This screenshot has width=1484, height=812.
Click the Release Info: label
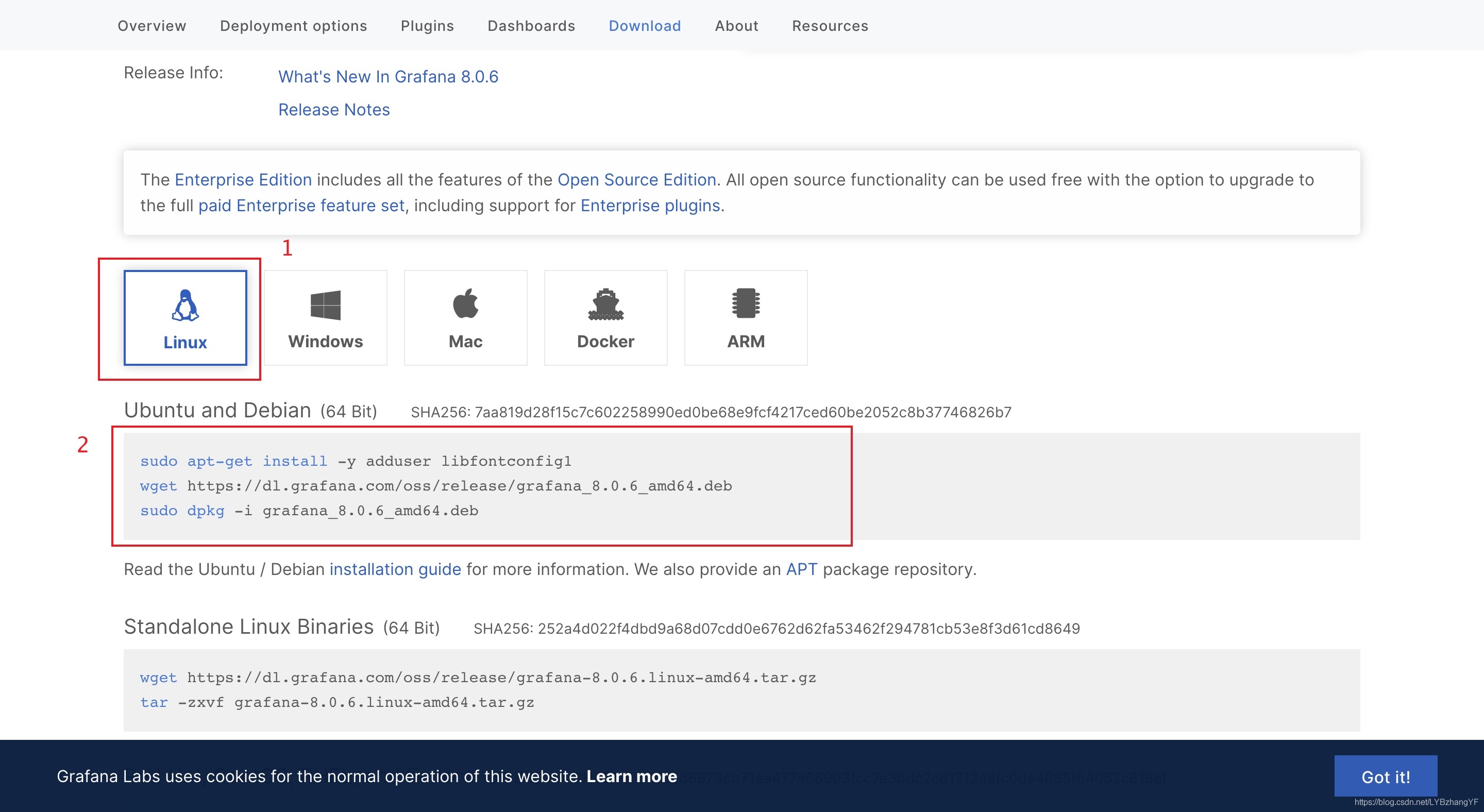[x=174, y=73]
